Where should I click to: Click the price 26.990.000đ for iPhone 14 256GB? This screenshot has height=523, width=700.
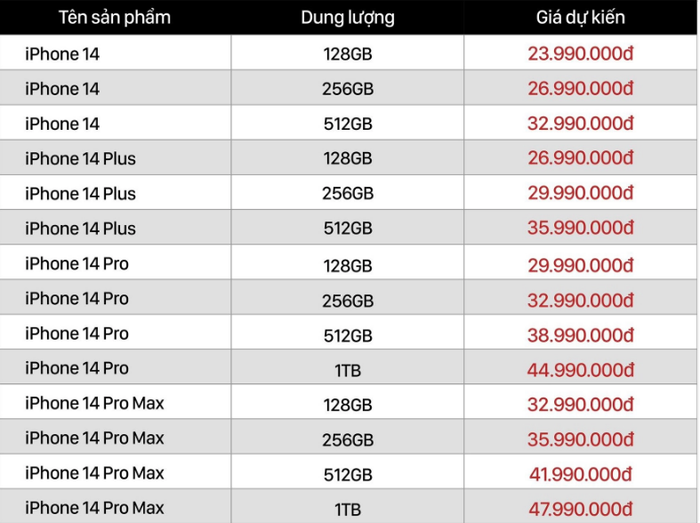pos(580,88)
